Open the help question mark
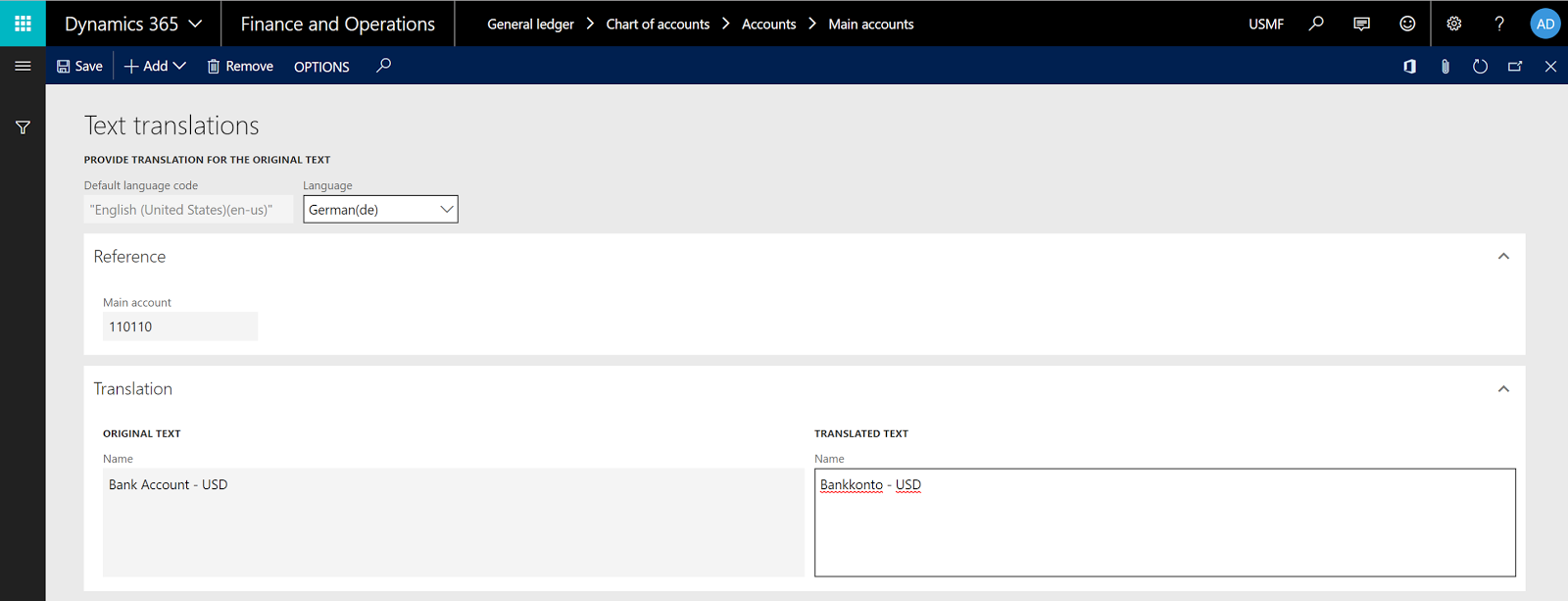Image resolution: width=1568 pixels, height=601 pixels. click(1499, 24)
